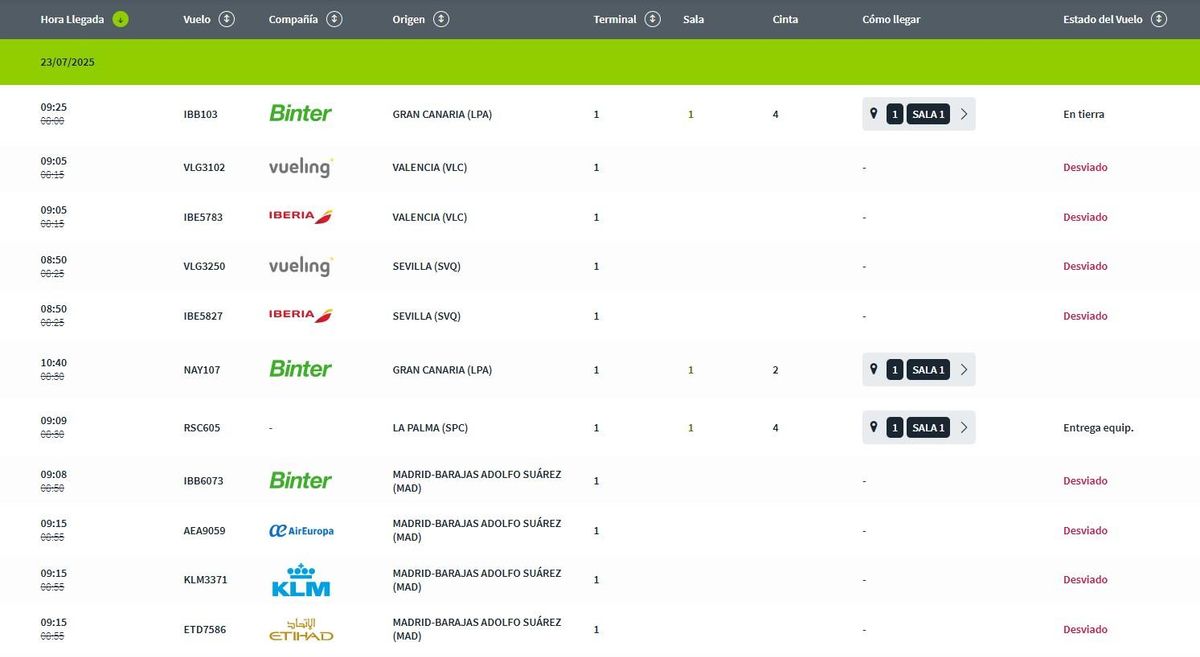Click arrival time 10:40 for NAY107
This screenshot has height=657, width=1200.
[x=54, y=363]
